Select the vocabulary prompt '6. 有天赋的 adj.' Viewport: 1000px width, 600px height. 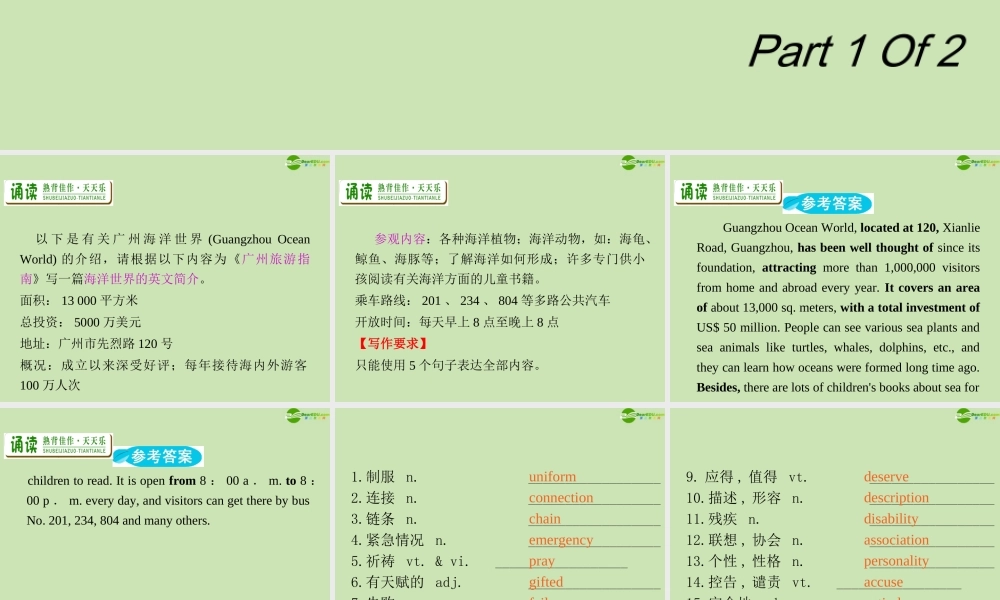[x=406, y=582]
